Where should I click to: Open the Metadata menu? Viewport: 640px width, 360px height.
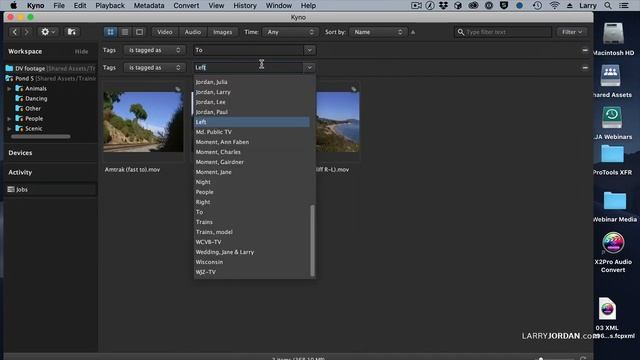[149, 6]
